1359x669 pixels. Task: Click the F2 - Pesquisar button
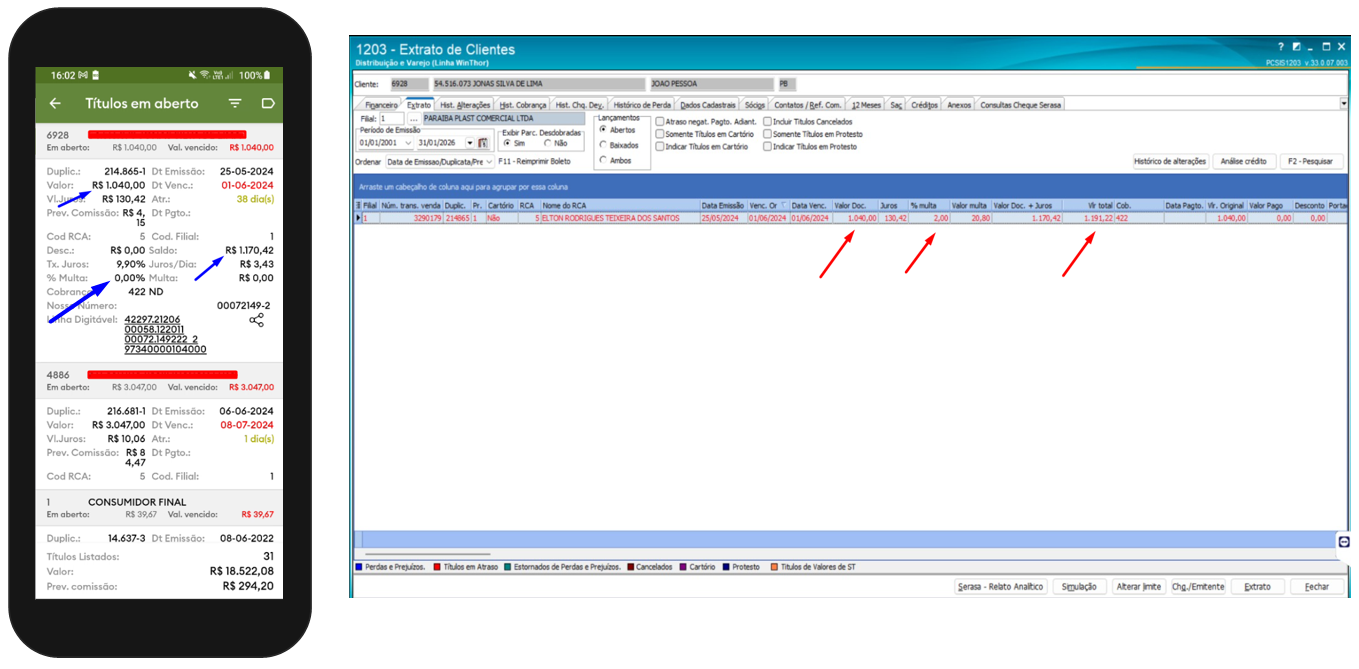click(x=1312, y=161)
